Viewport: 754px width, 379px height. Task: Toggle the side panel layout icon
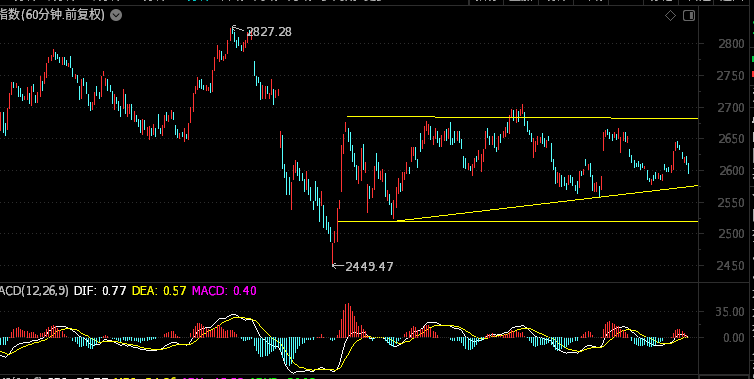click(689, 16)
